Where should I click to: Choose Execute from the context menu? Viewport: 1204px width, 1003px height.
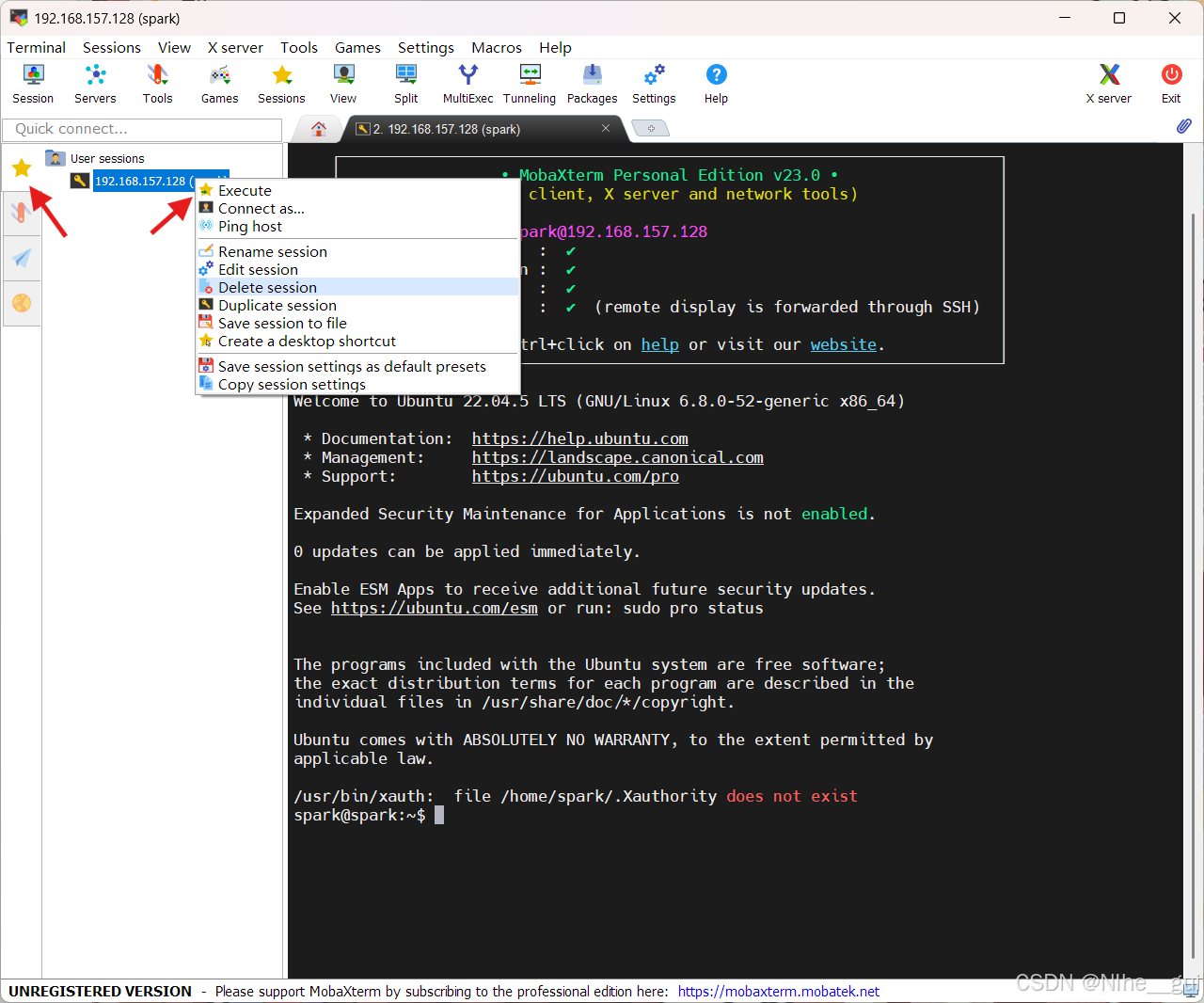point(357,190)
